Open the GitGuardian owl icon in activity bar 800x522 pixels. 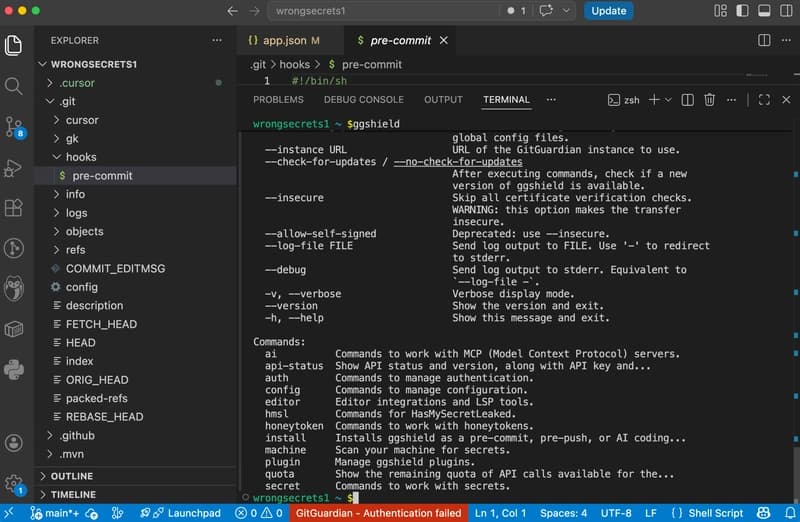tap(13, 289)
